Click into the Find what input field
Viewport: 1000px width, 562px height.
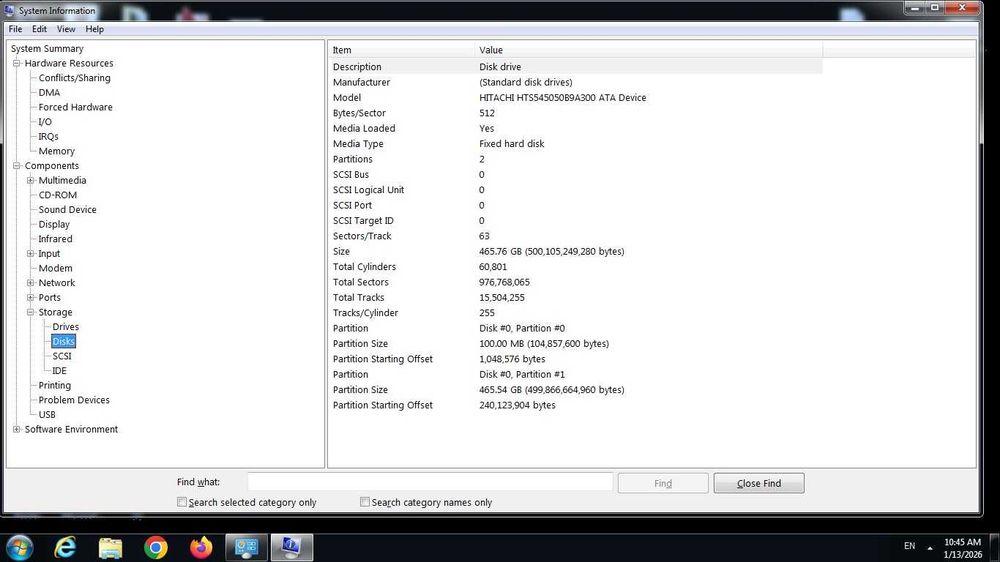tap(430, 482)
